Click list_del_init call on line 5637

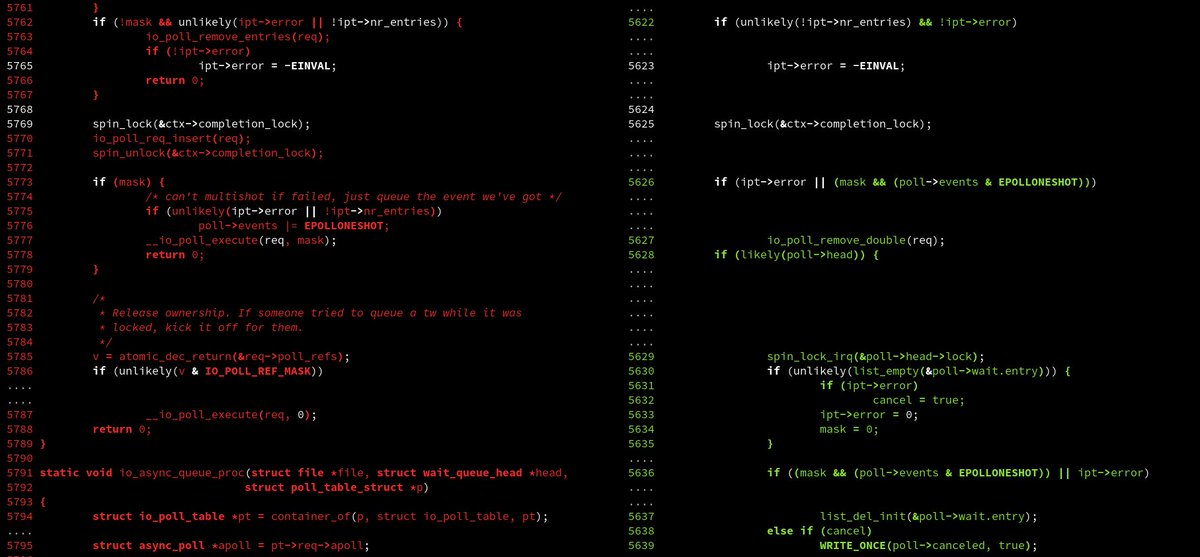pyautogui.click(x=928, y=516)
